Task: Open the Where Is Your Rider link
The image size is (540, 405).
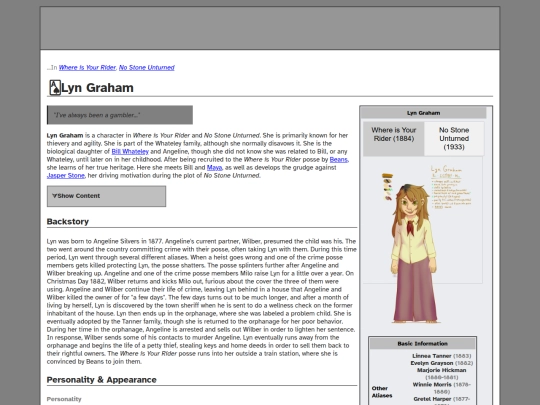Action: (87, 68)
